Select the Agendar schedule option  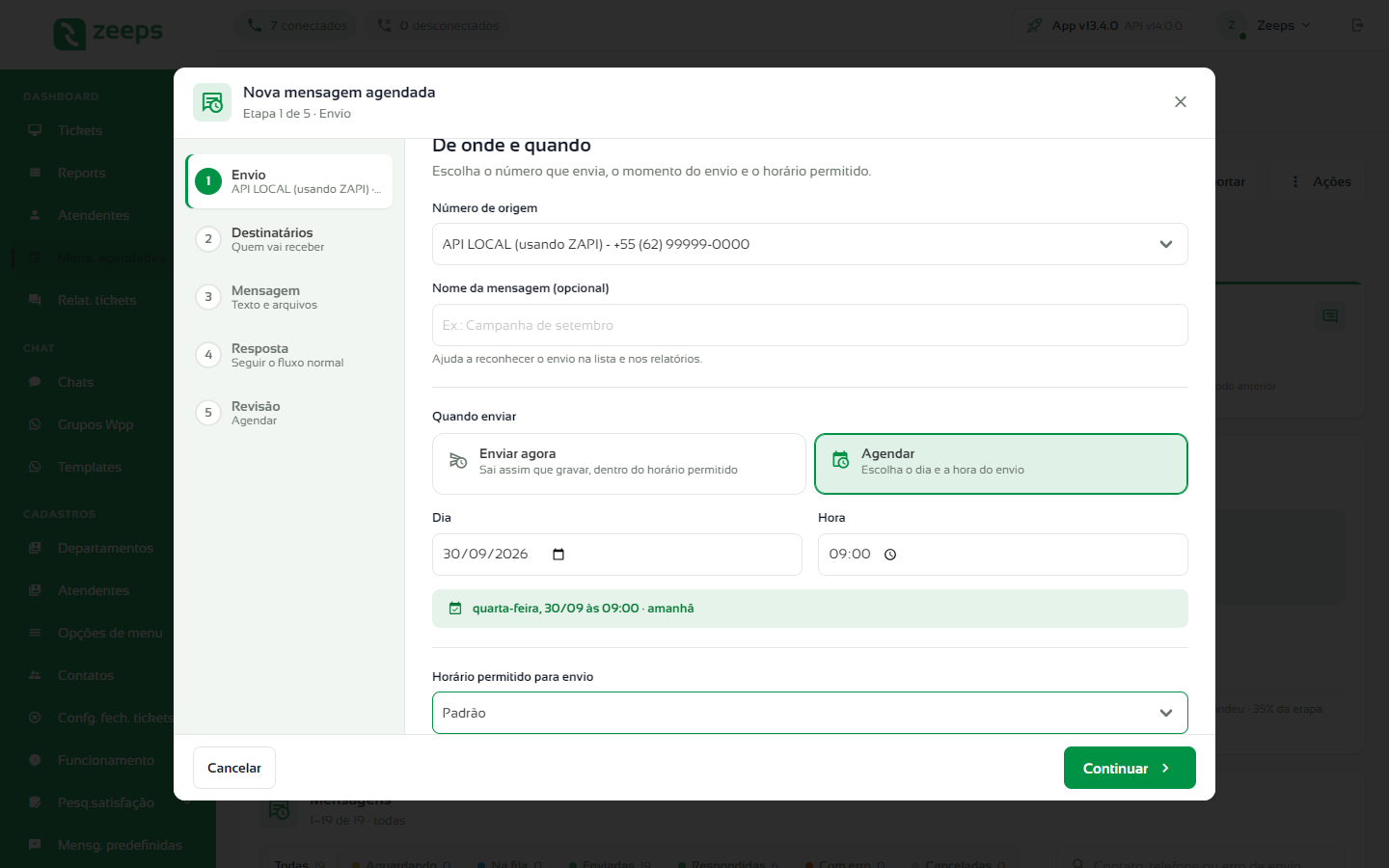1001,464
